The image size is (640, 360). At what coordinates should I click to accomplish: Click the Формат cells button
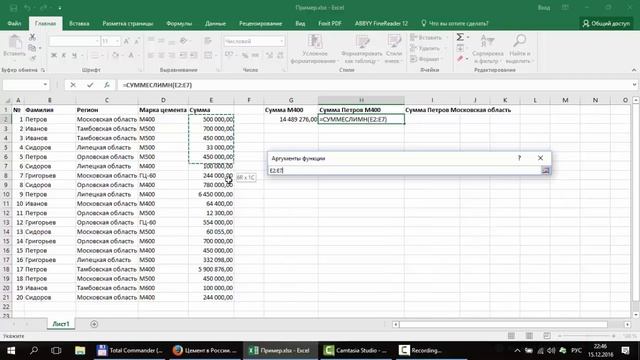(426, 59)
